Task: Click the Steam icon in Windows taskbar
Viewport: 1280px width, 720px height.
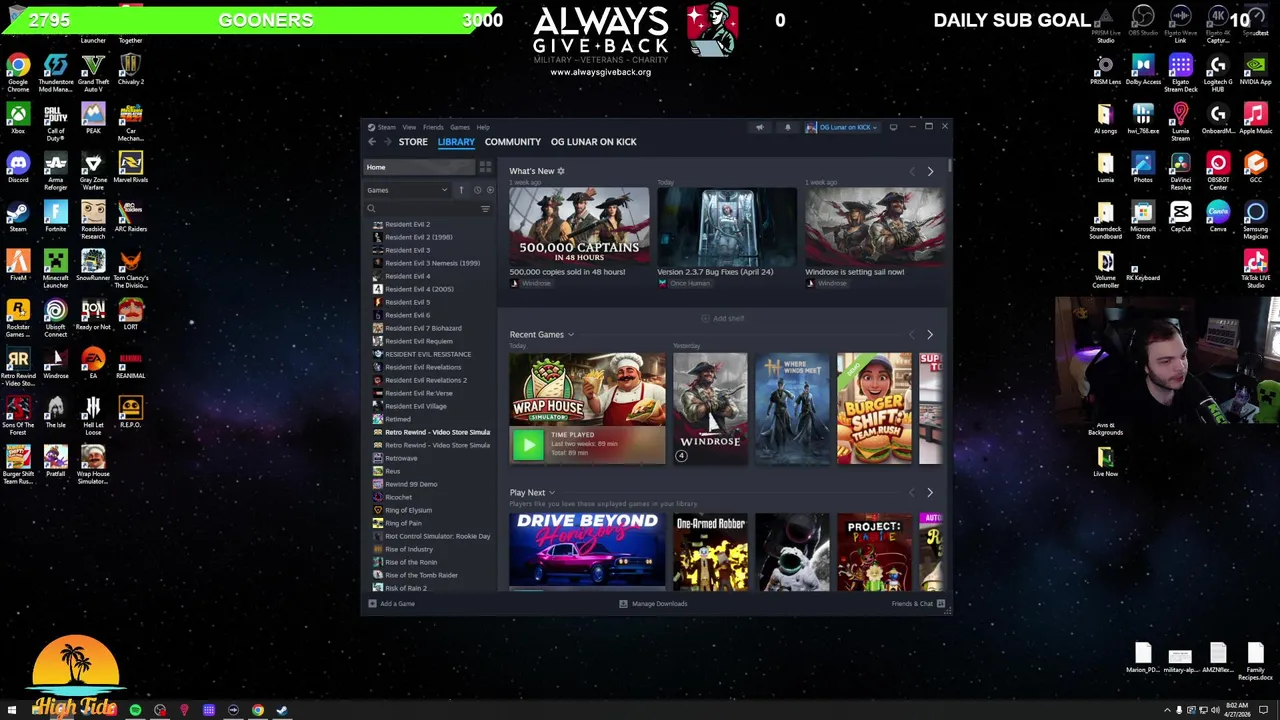Action: click(282, 710)
